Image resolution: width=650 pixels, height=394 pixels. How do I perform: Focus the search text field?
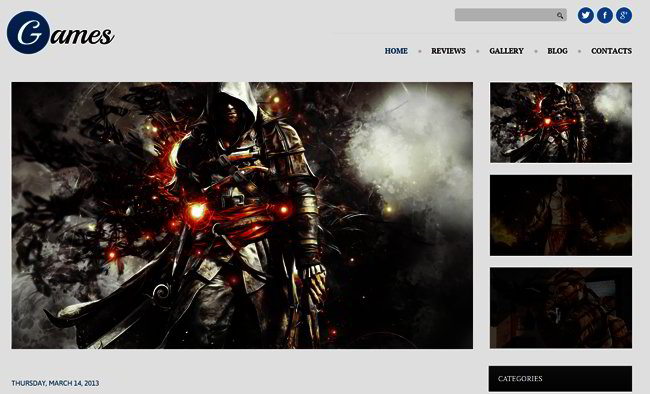(511, 15)
